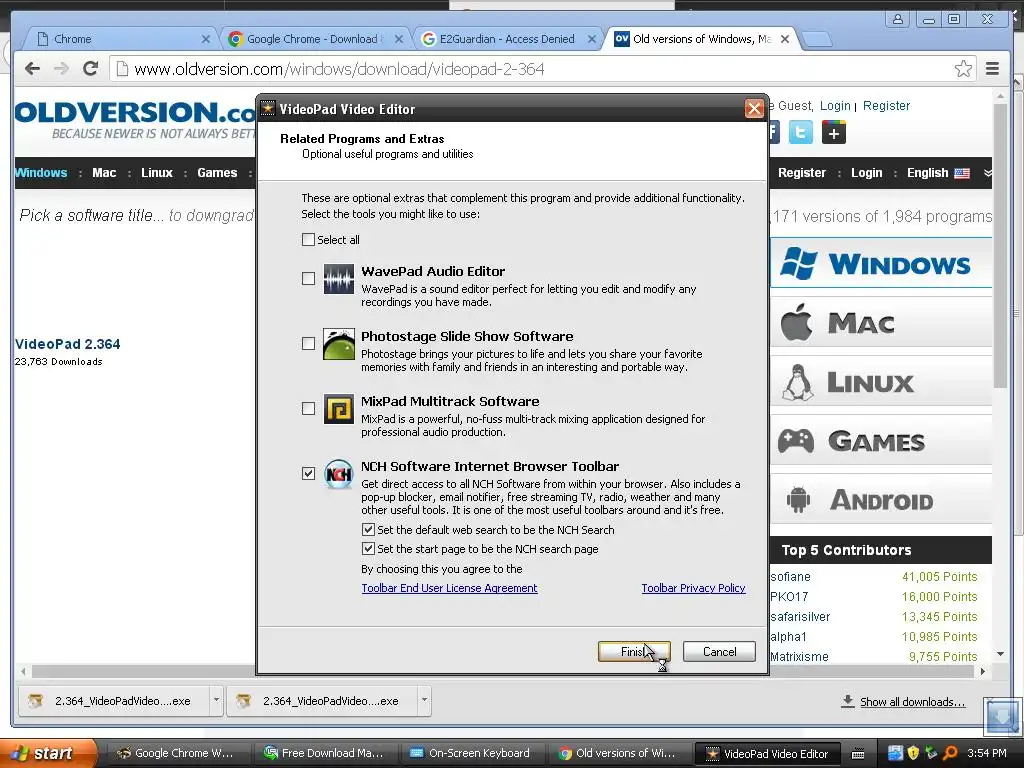Open the Linux platform banner
Image resolution: width=1024 pixels, height=768 pixels.
[881, 382]
